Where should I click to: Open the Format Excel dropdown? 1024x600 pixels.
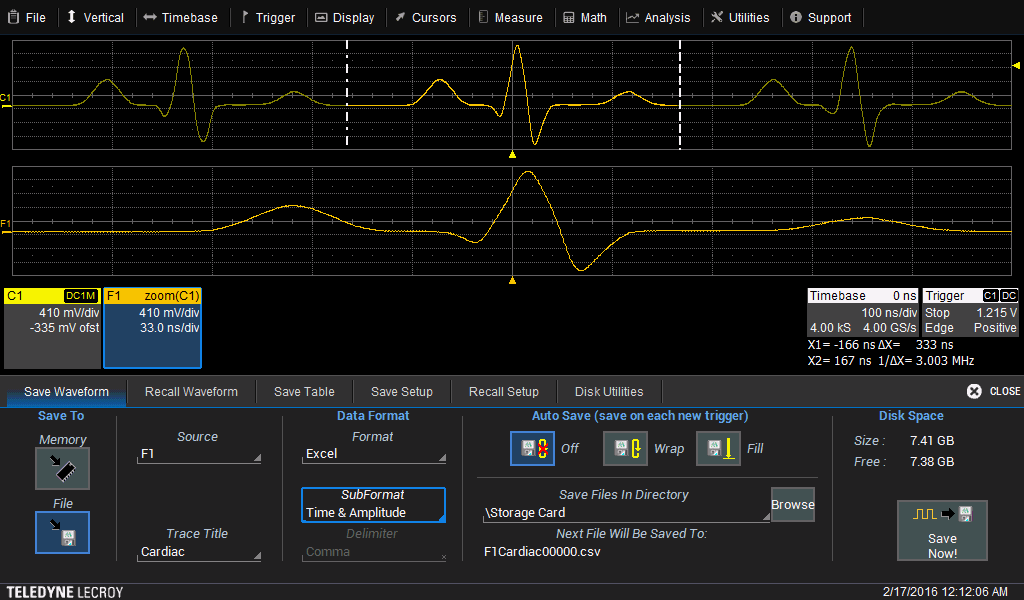click(373, 454)
